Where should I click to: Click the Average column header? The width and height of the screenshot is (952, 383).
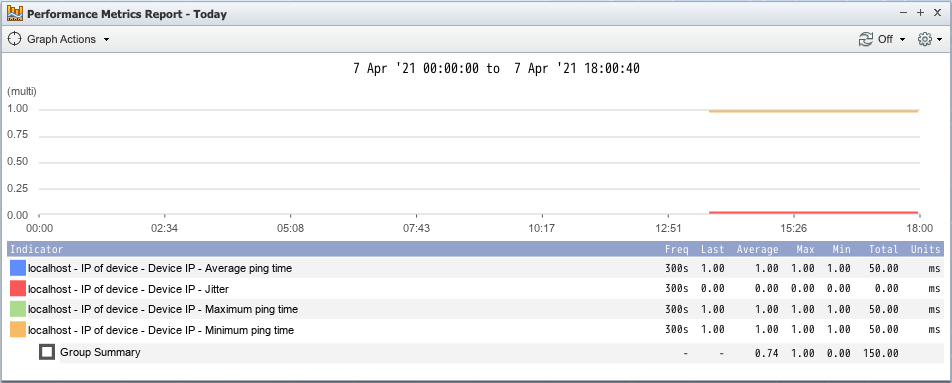[758, 249]
